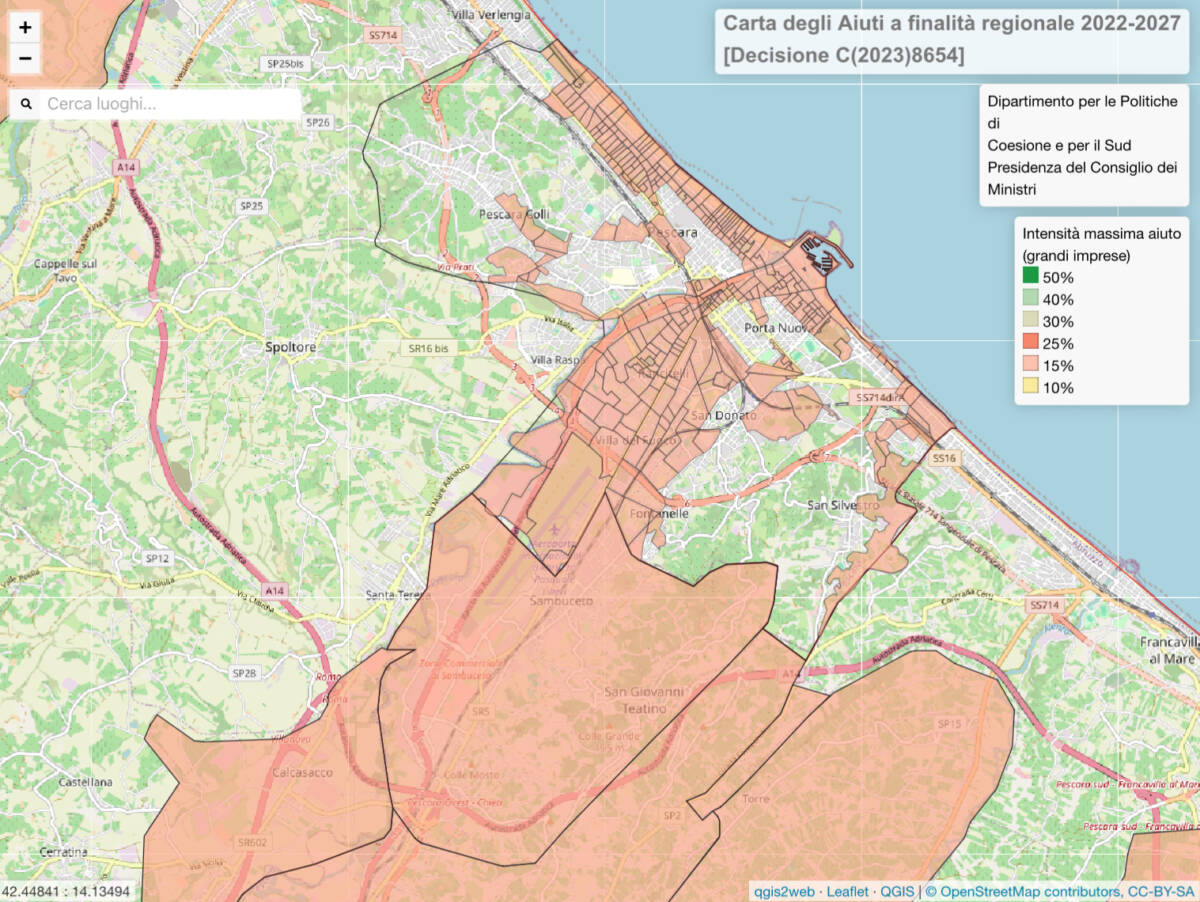Click the map title 'Carta degli Aiuti a finalità regionale'
The height and width of the screenshot is (902, 1200).
(952, 23)
